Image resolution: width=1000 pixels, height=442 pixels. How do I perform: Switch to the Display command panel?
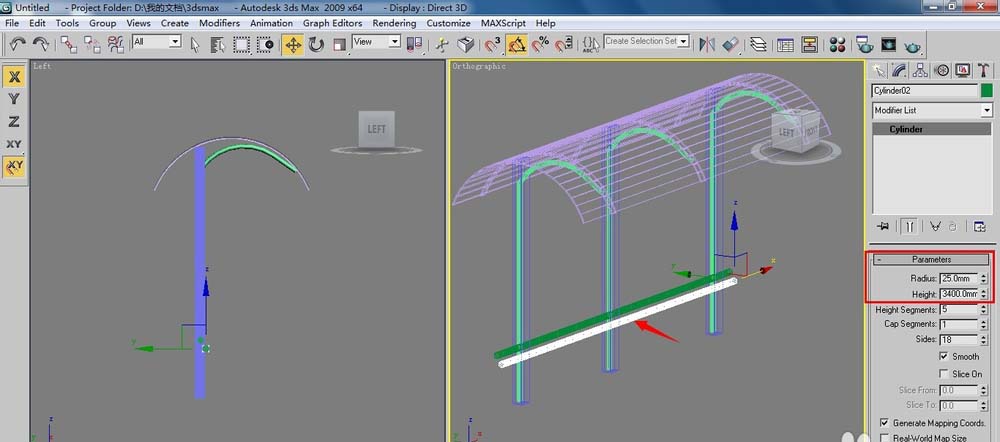[x=962, y=70]
